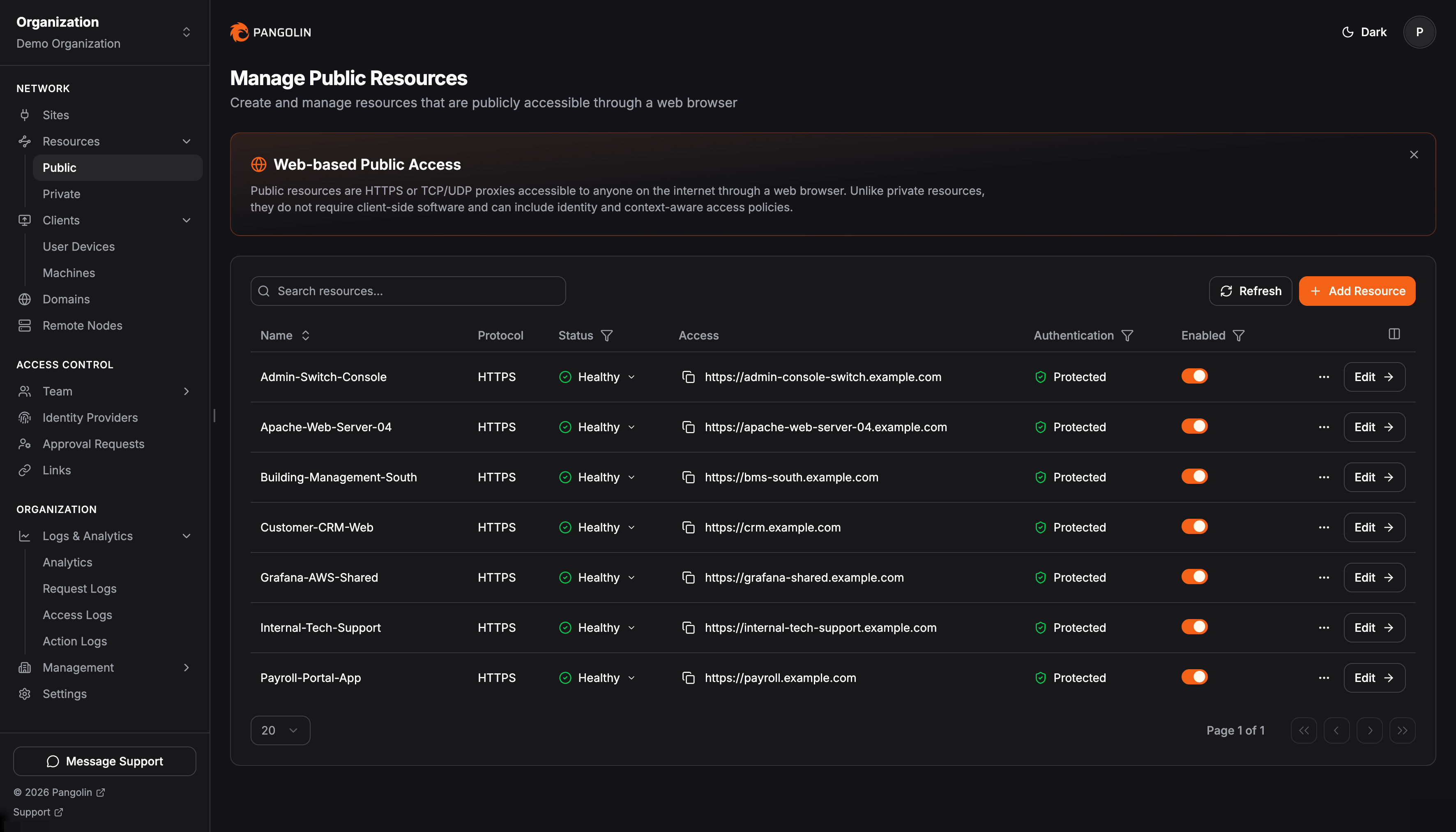Toggle off Payroll-Portal-App enabled switch
1456x832 pixels.
tap(1194, 677)
